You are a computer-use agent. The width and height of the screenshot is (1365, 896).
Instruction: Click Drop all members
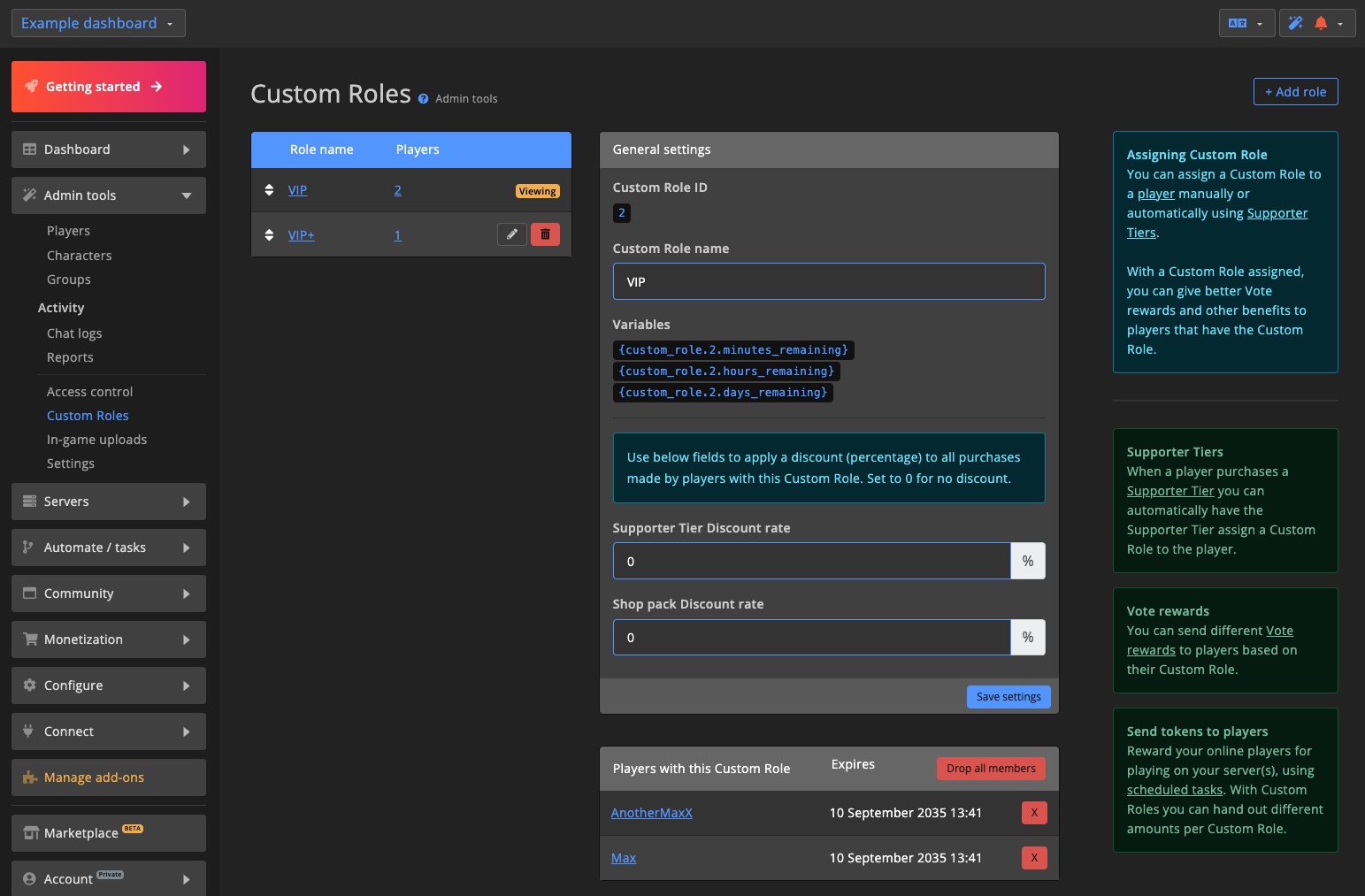click(991, 768)
